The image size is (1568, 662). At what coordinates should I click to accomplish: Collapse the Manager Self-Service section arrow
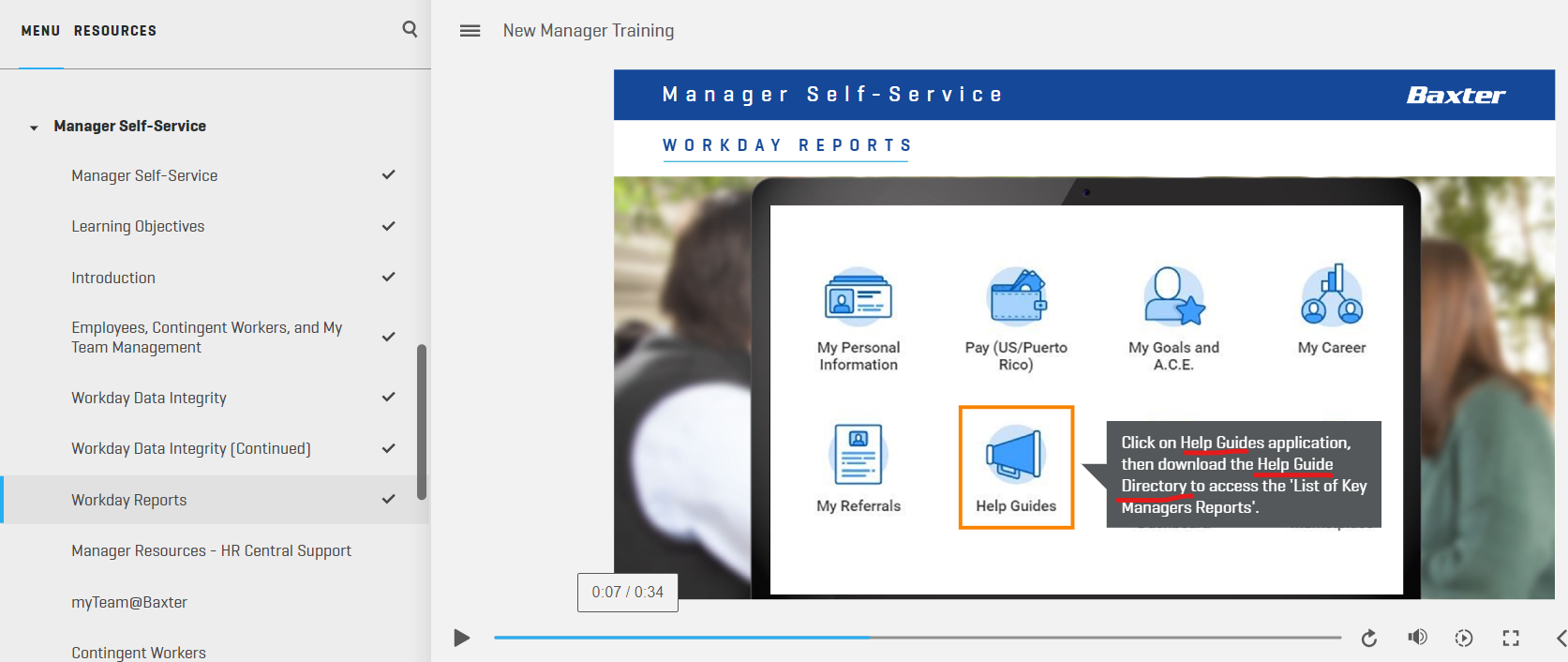pos(34,128)
